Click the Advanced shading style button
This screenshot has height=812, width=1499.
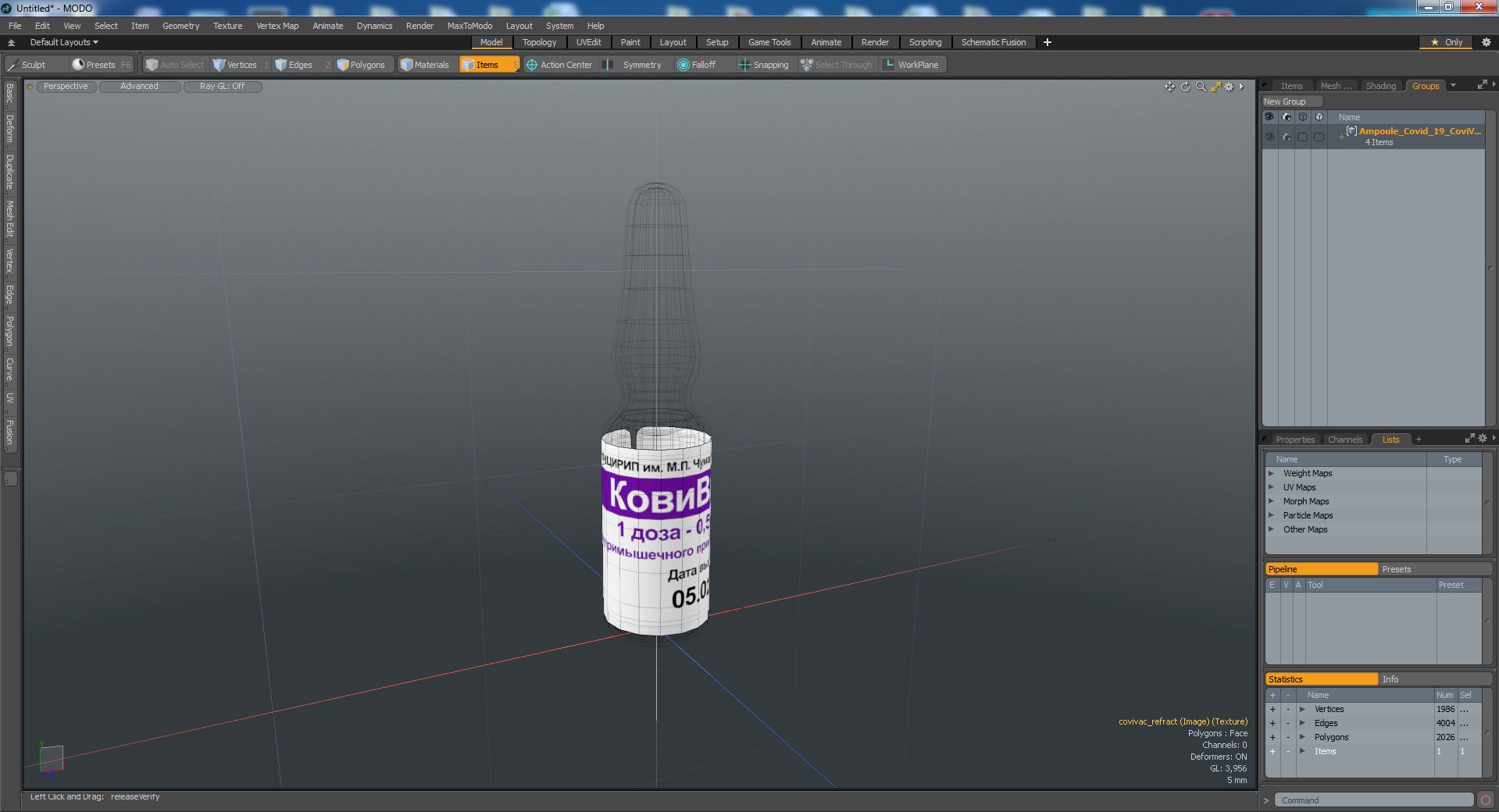pos(139,87)
